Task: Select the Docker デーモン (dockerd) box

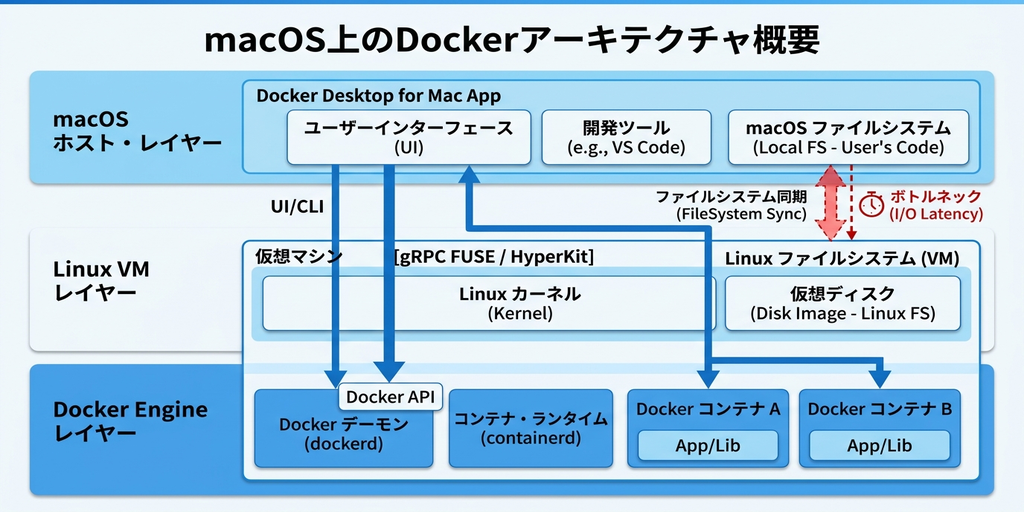Action: click(344, 434)
